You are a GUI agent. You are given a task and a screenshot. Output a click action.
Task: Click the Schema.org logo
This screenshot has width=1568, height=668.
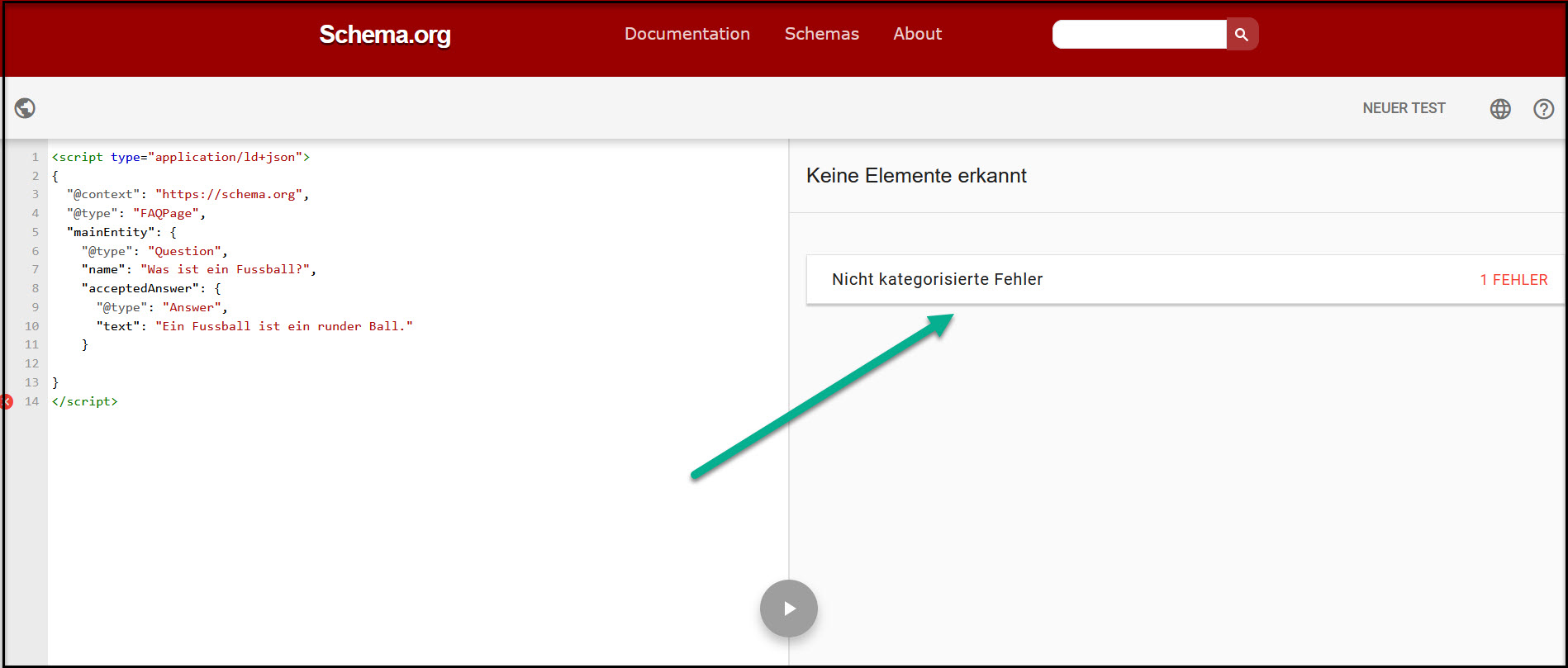(x=385, y=34)
